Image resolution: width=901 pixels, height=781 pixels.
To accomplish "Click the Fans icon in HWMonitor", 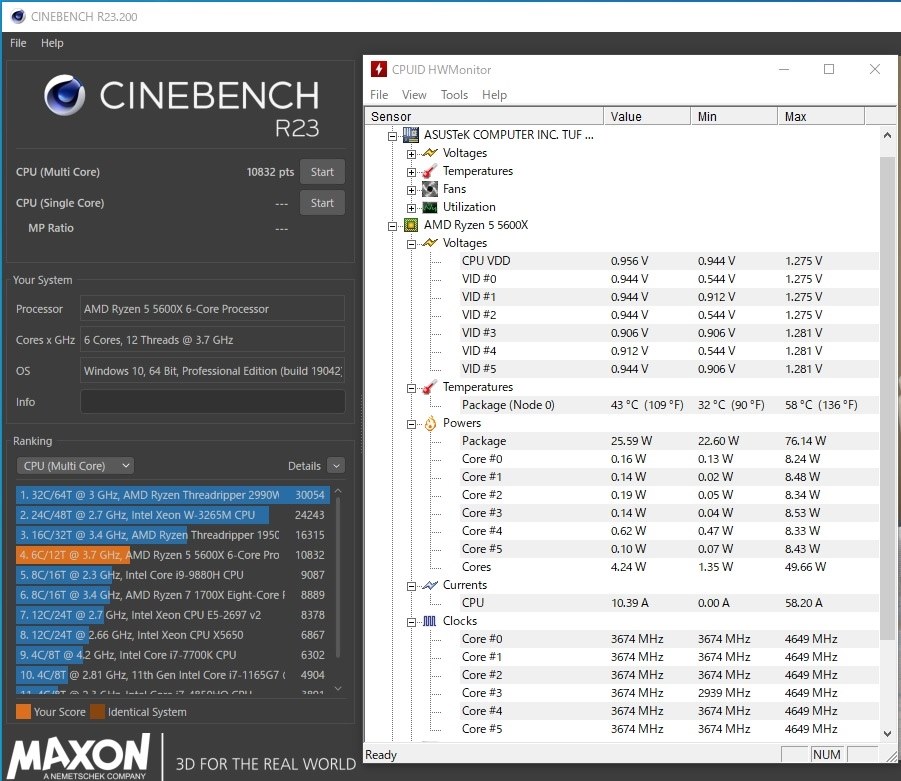I will point(430,188).
